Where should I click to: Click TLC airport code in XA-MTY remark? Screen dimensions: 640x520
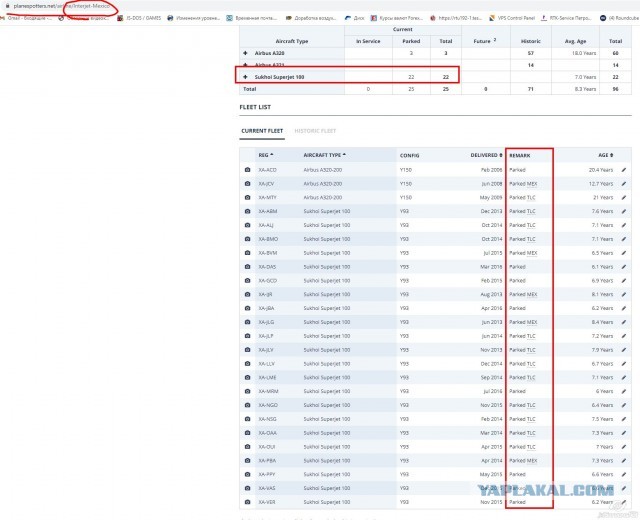531,198
